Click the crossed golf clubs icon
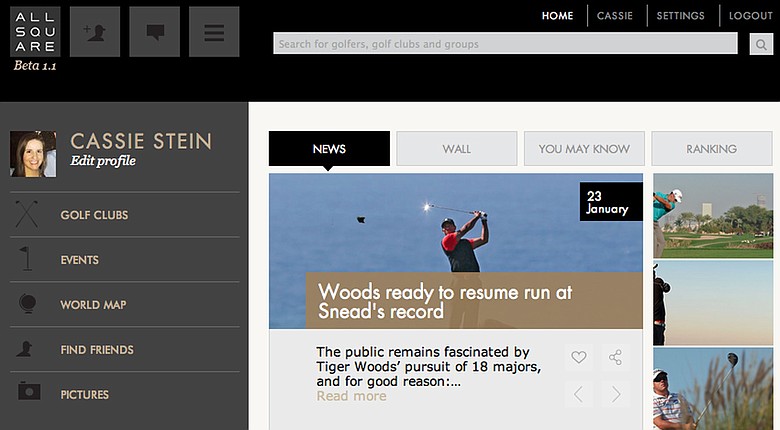Image resolution: width=780 pixels, height=430 pixels. [26, 214]
